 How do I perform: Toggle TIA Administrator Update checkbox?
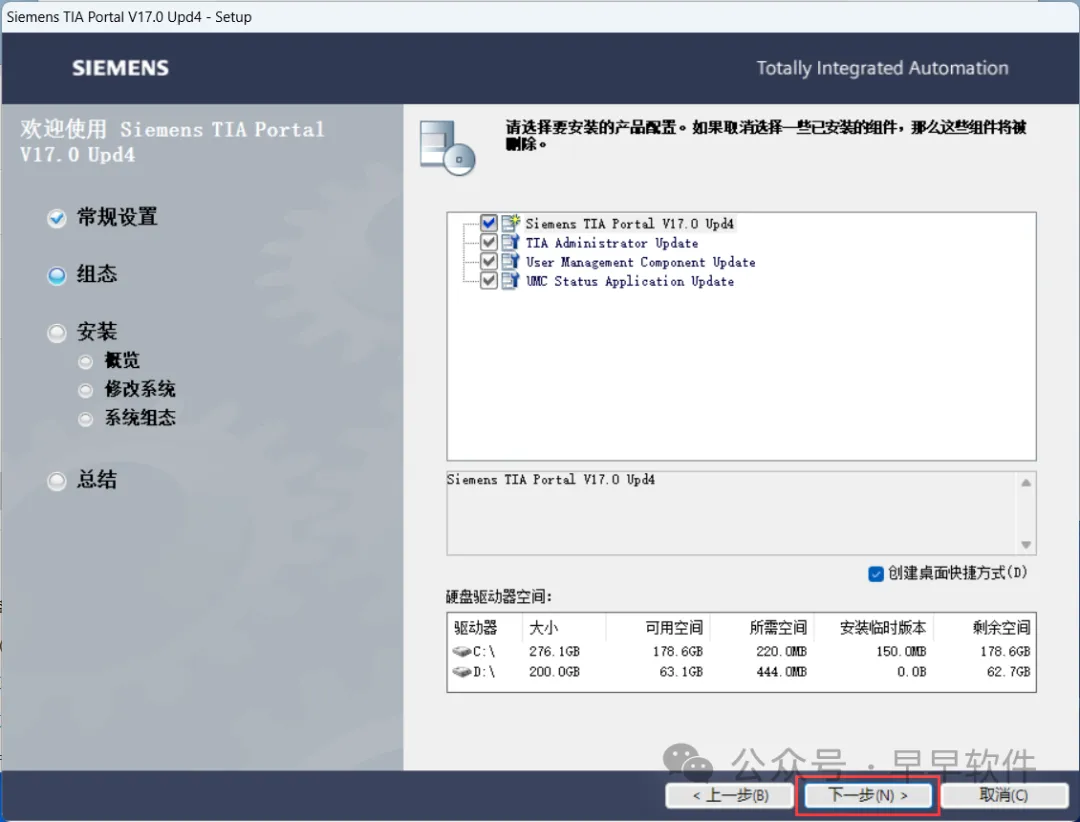[488, 242]
